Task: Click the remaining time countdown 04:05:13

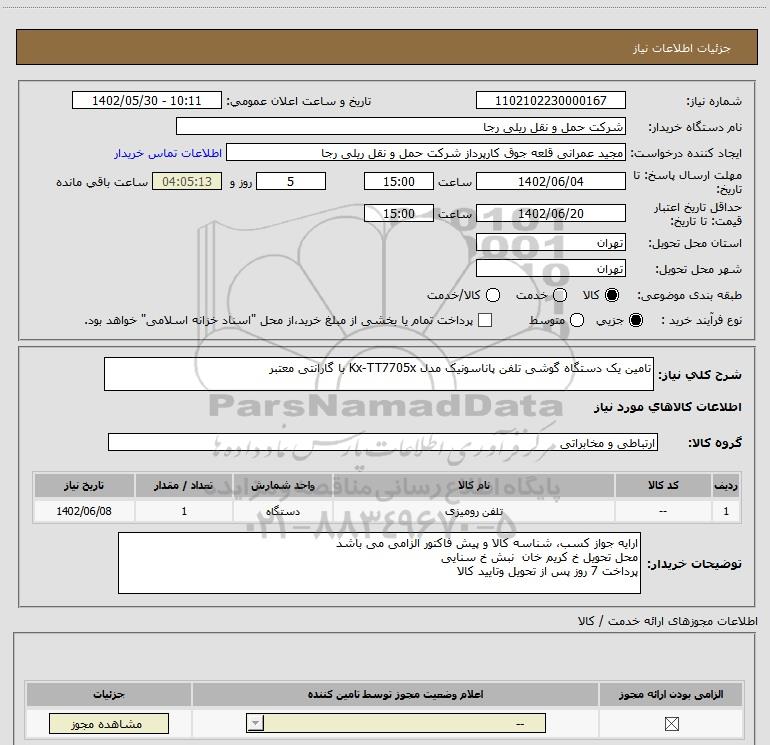Action: pyautogui.click(x=187, y=181)
